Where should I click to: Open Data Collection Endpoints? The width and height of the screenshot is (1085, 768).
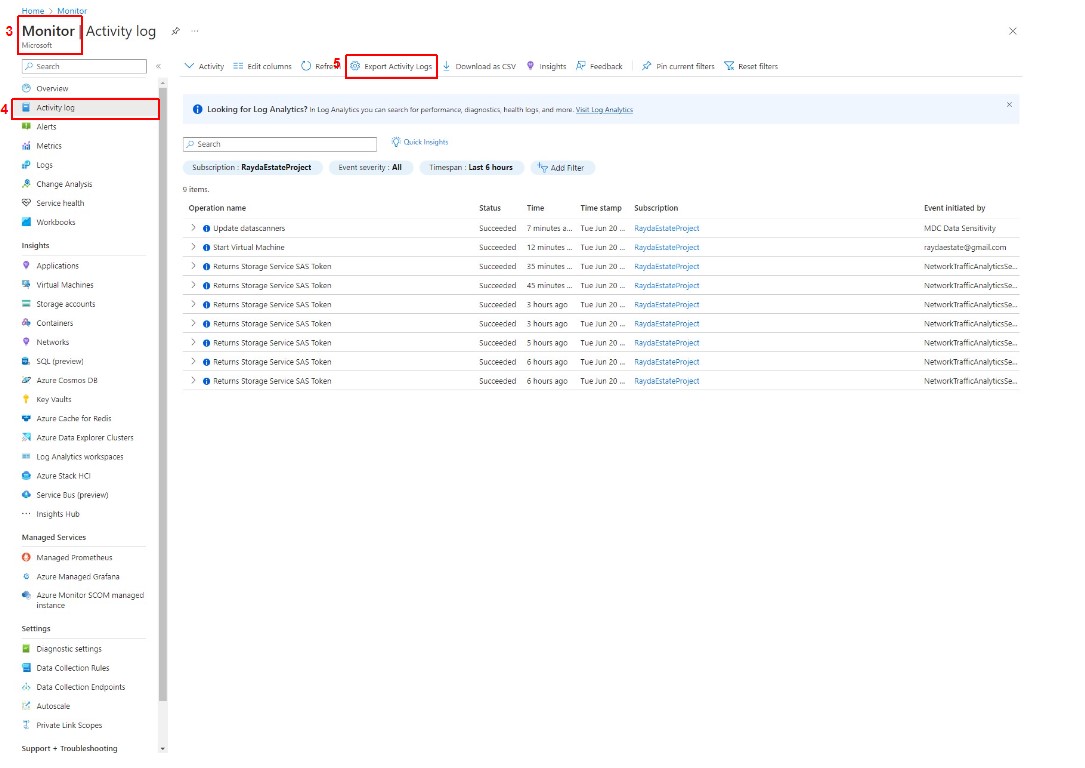click(80, 687)
